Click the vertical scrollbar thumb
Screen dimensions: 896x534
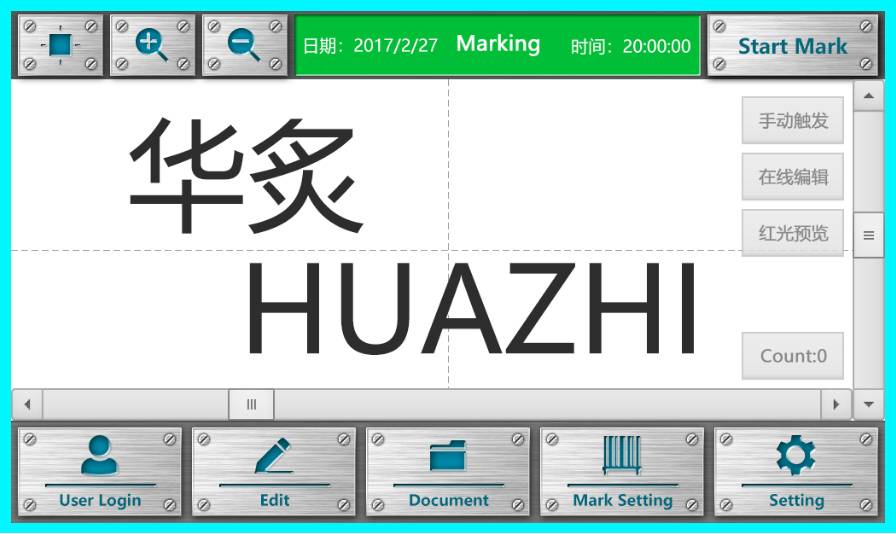pyautogui.click(x=869, y=235)
